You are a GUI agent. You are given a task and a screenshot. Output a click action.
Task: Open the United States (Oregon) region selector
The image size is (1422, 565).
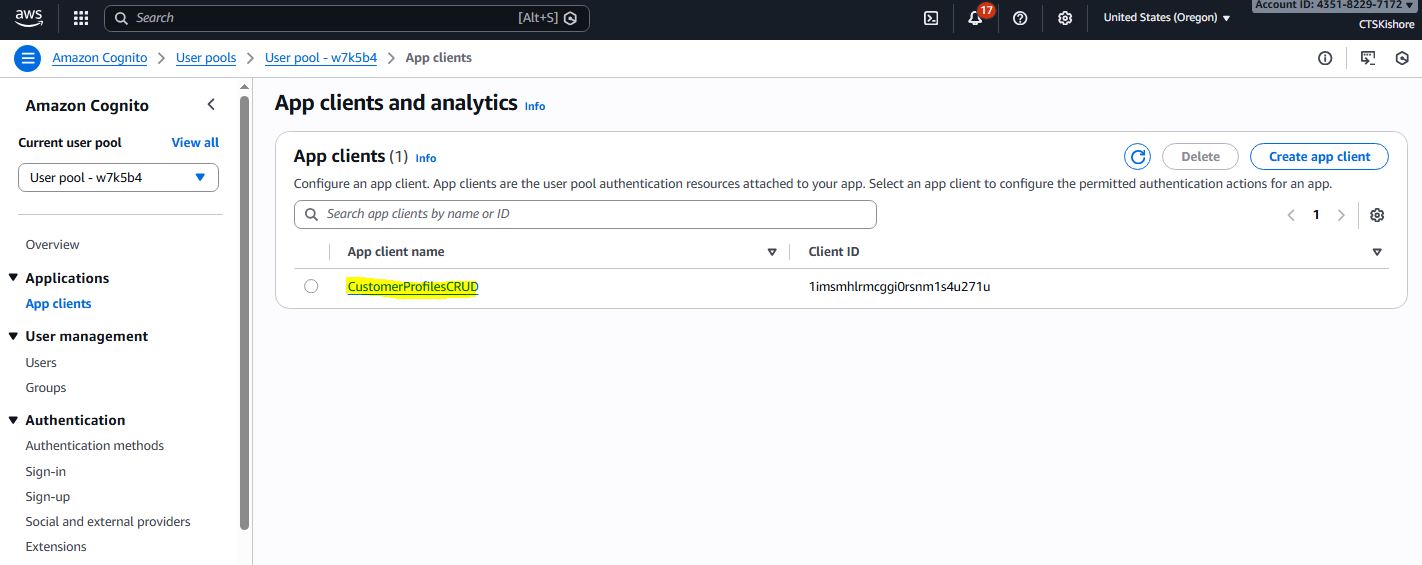(x=1166, y=18)
